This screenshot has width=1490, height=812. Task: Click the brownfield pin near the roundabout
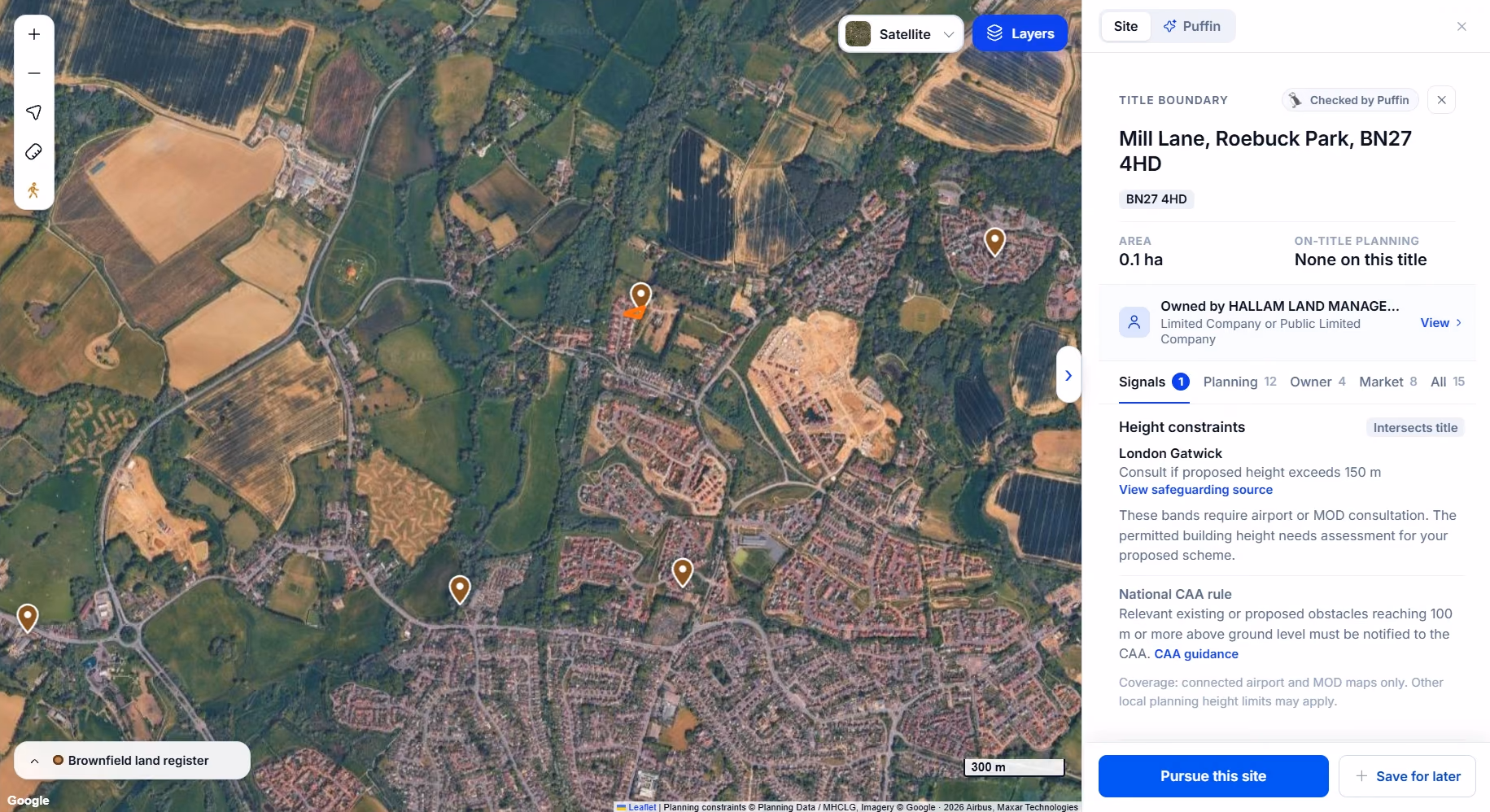28,618
